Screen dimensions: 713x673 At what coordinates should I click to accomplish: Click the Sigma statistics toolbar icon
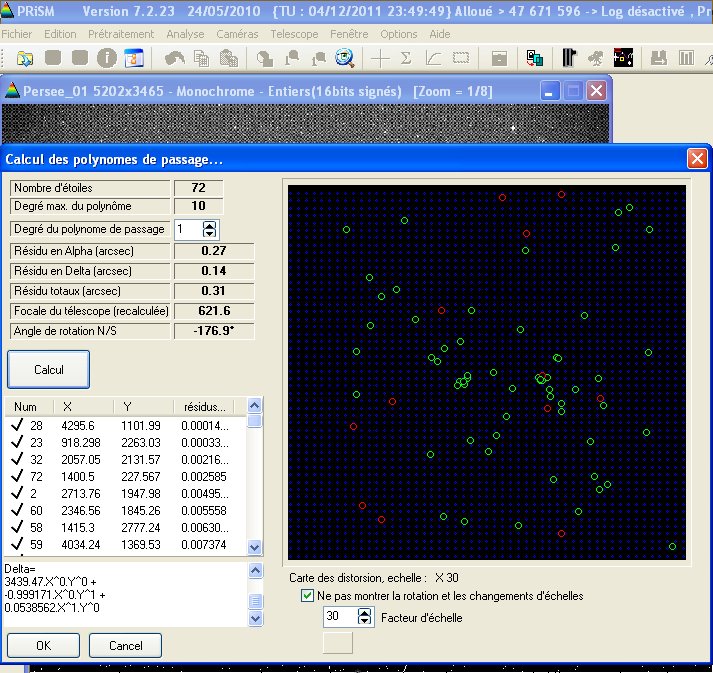(407, 58)
